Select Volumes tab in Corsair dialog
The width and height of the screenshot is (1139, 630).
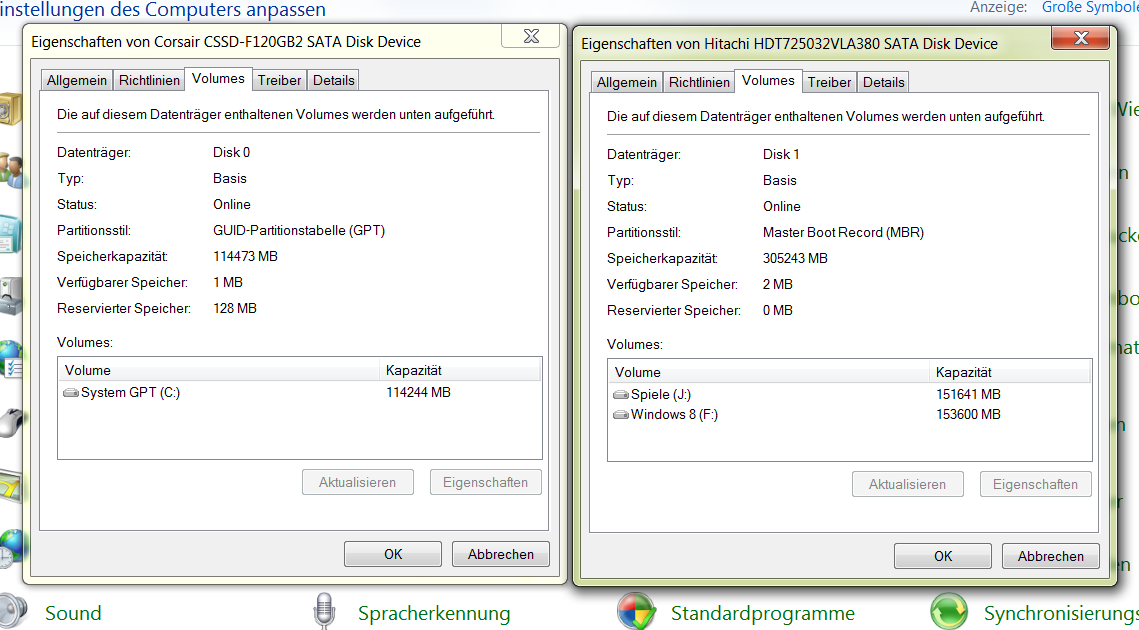point(218,78)
